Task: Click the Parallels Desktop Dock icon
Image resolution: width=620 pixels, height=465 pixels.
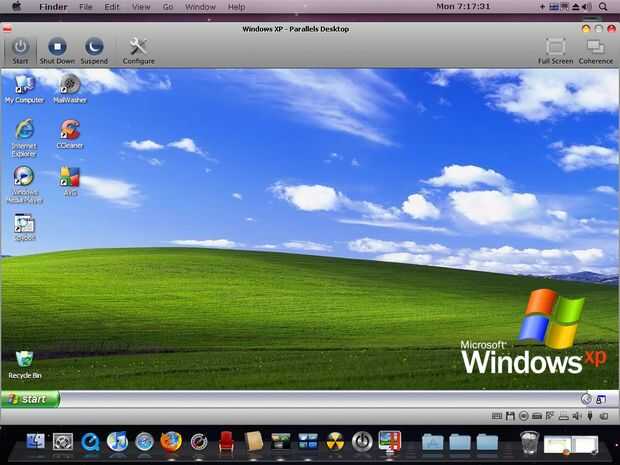Action: click(389, 441)
